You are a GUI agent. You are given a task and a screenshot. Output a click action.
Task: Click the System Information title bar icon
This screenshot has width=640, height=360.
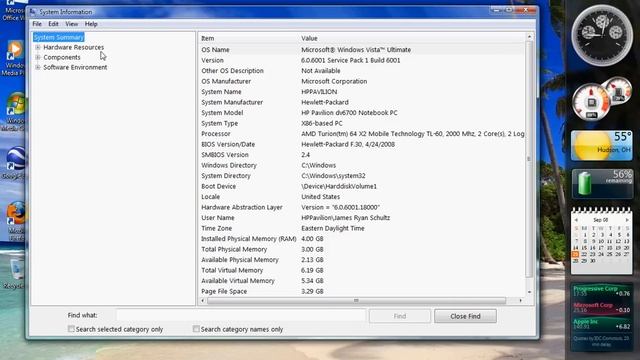[x=33, y=12]
